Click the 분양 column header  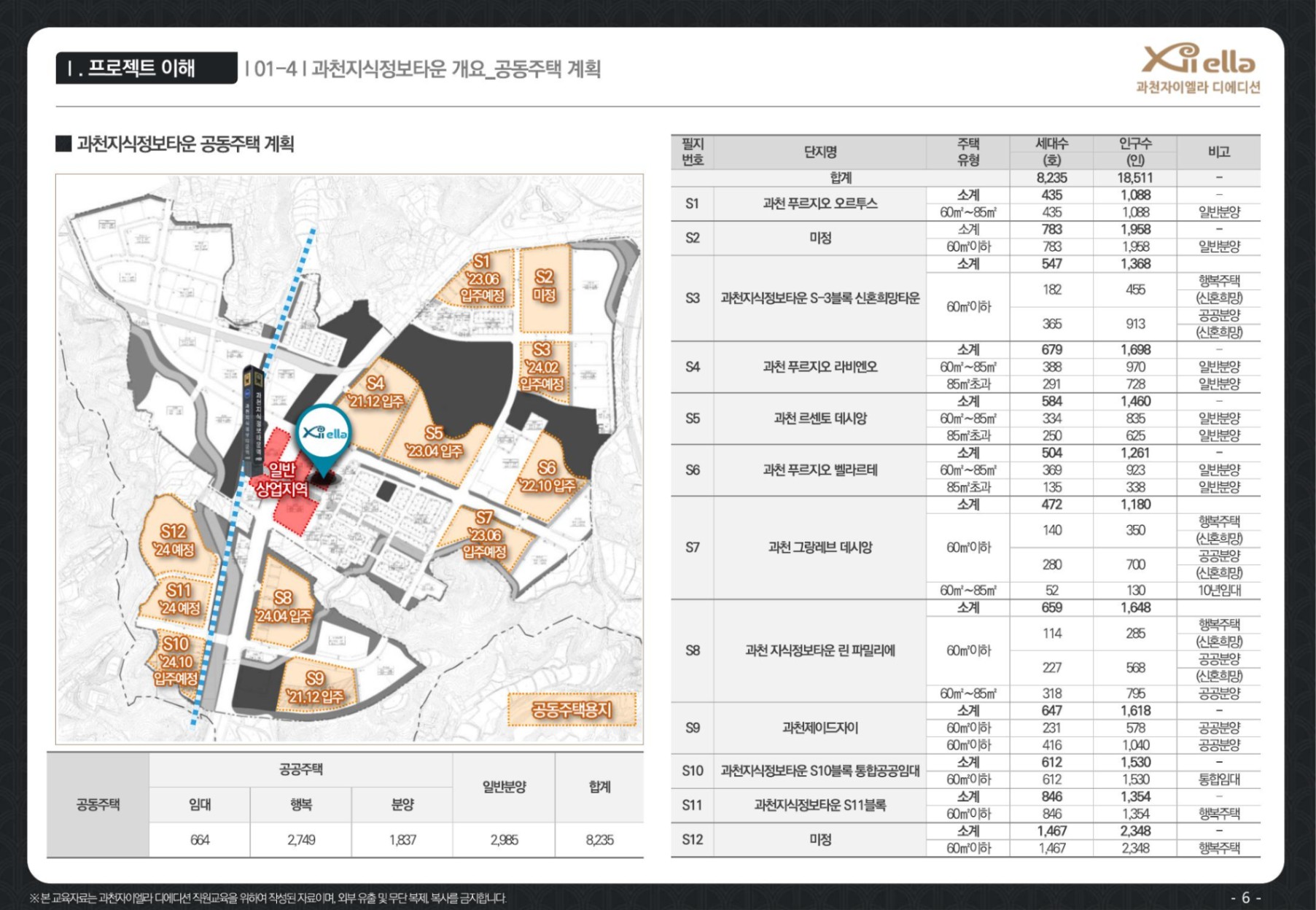tap(402, 804)
